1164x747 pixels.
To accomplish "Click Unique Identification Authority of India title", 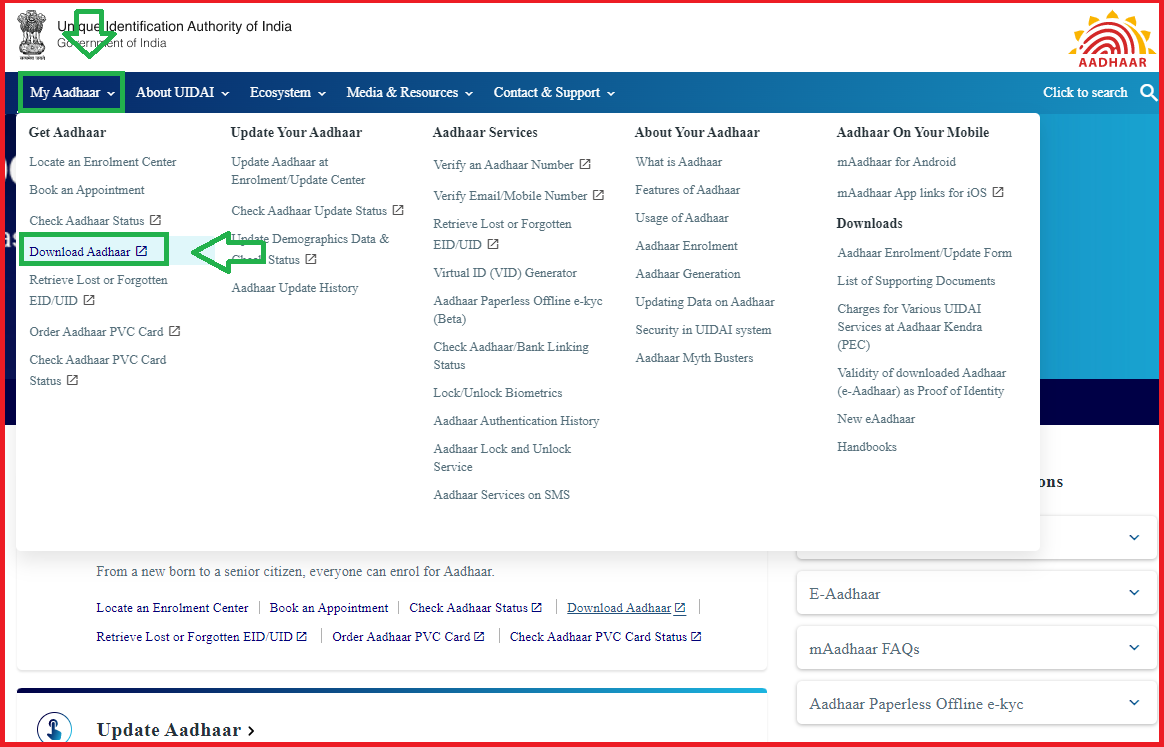I will click(174, 27).
